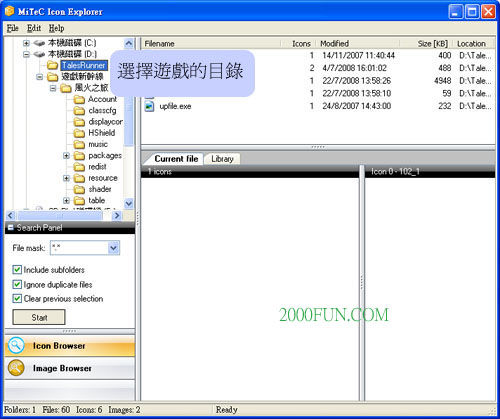
Task: Open the File menu
Action: (x=13, y=28)
